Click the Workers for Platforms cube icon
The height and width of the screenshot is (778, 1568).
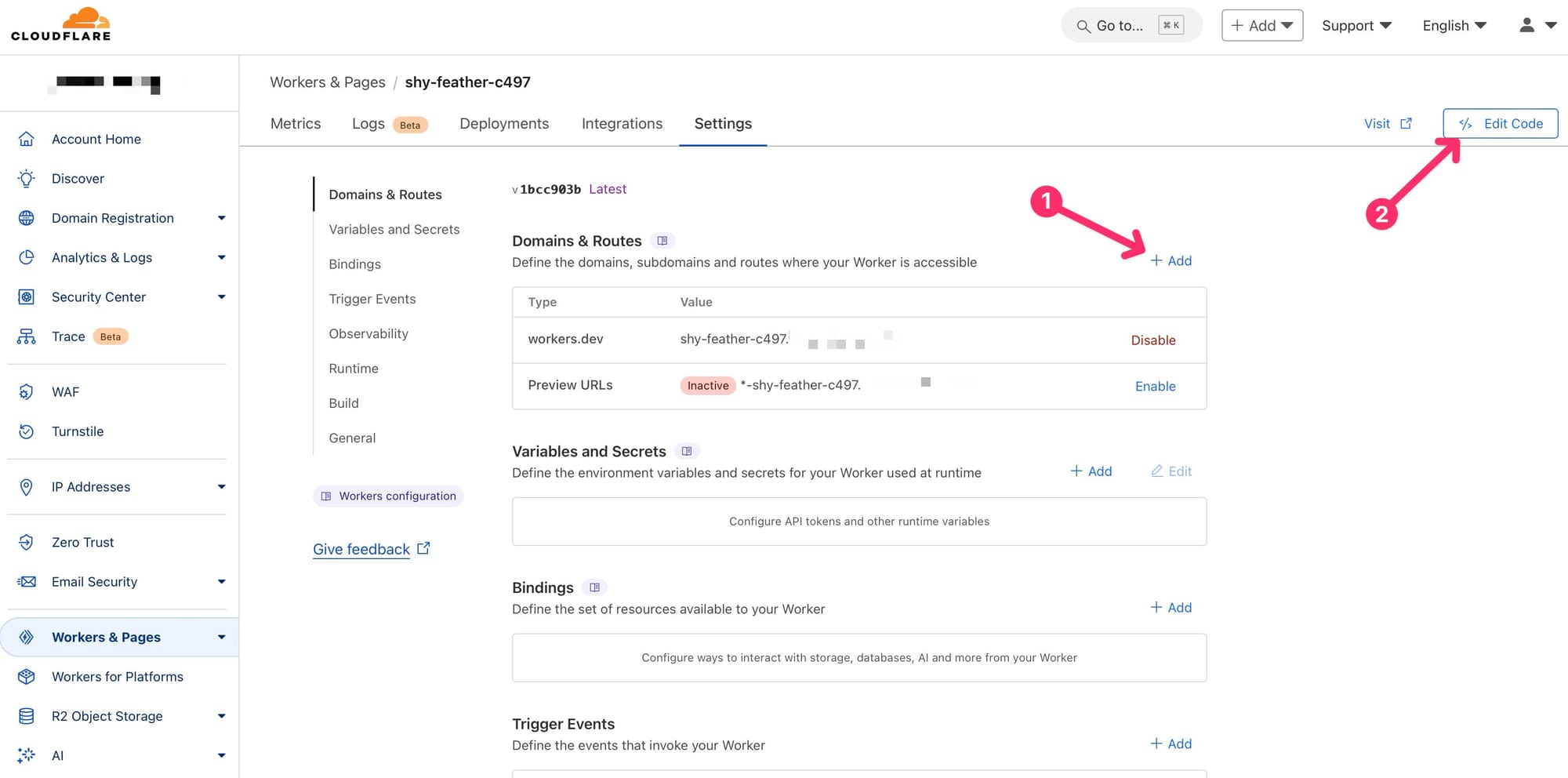pos(27,677)
